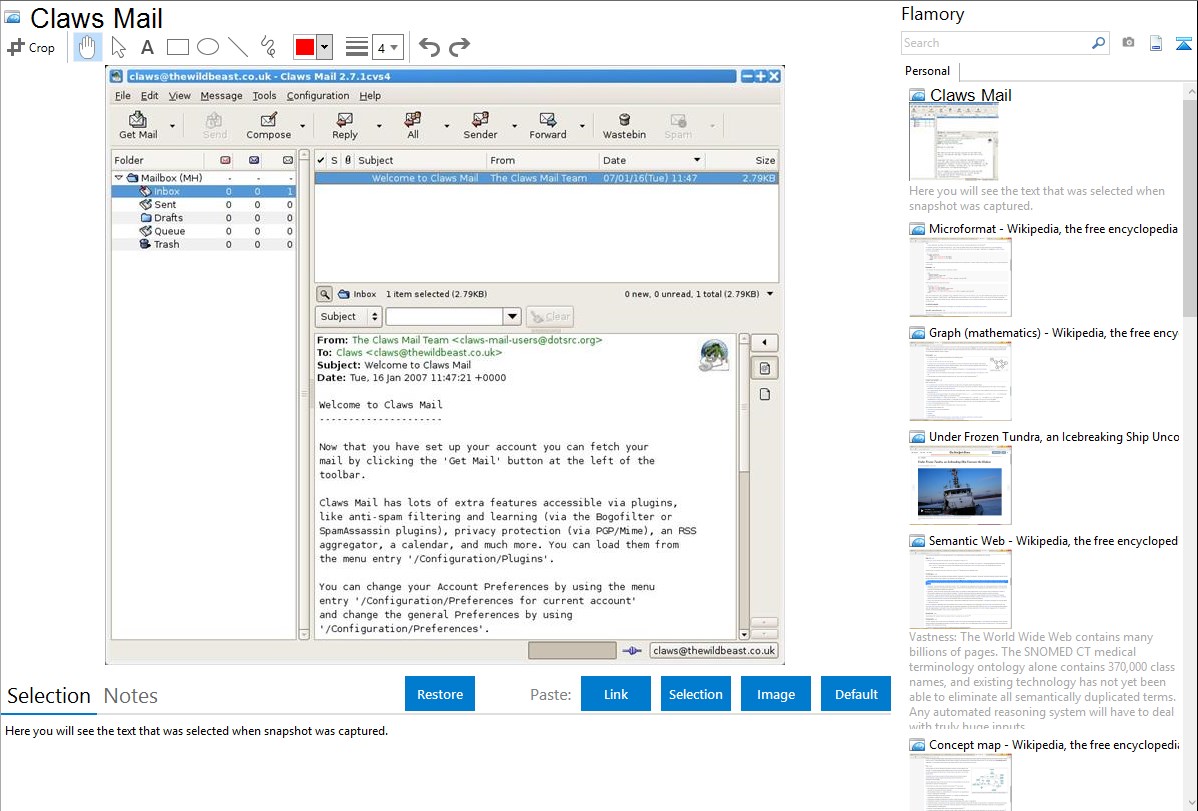Screen dimensions: 1198x811
Task: Select the Queue folder
Action: [x=203, y=231]
